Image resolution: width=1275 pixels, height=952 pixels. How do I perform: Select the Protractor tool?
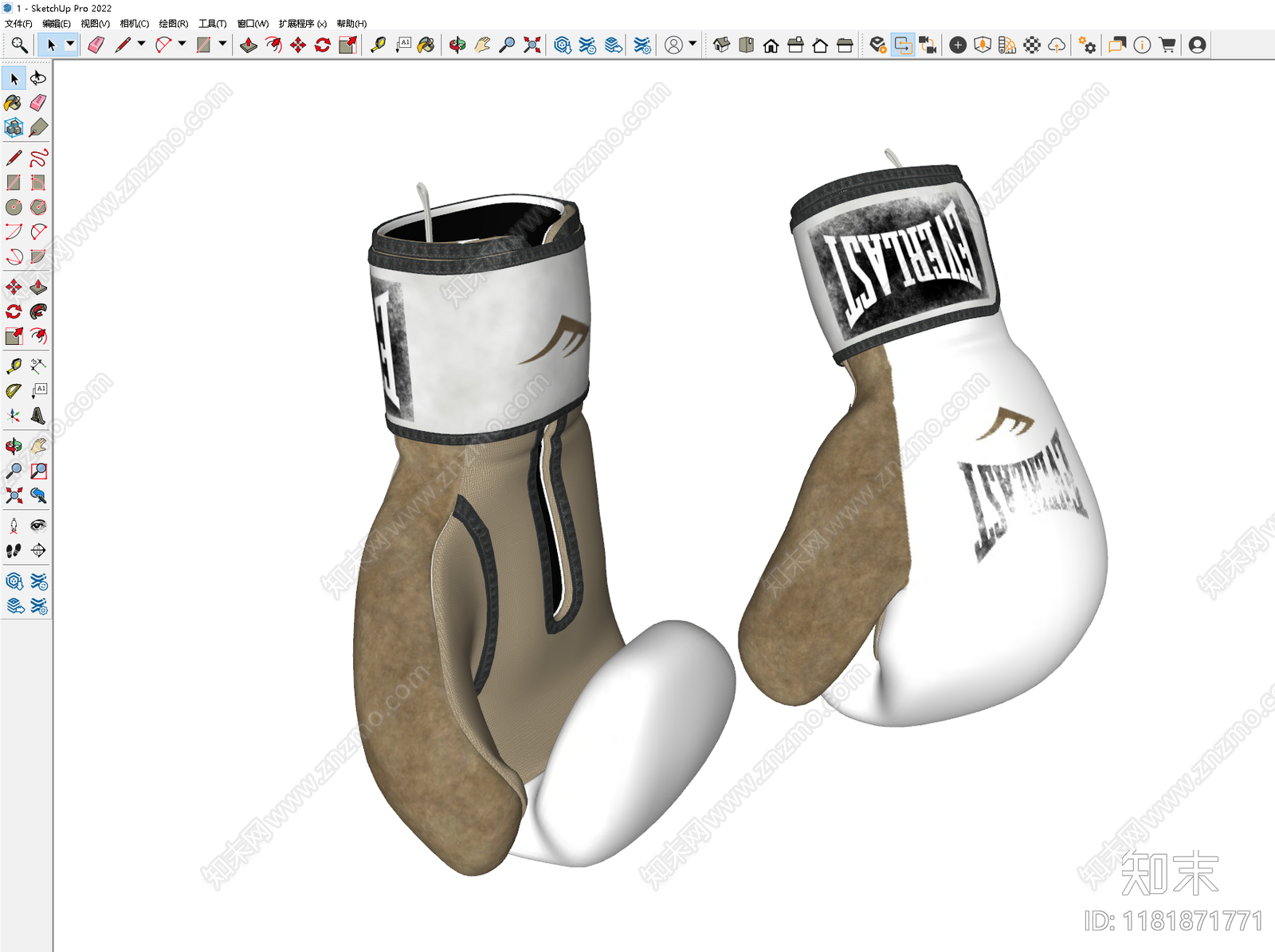(14, 391)
